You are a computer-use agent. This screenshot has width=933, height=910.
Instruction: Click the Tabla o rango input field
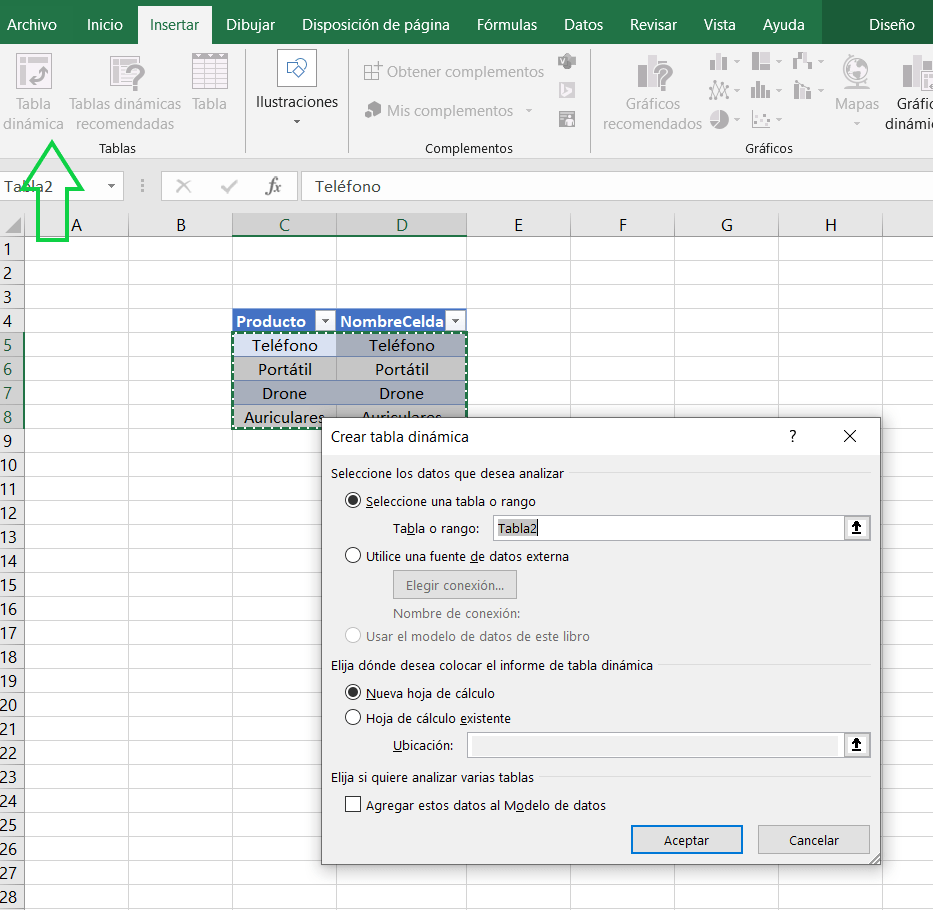pyautogui.click(x=668, y=528)
